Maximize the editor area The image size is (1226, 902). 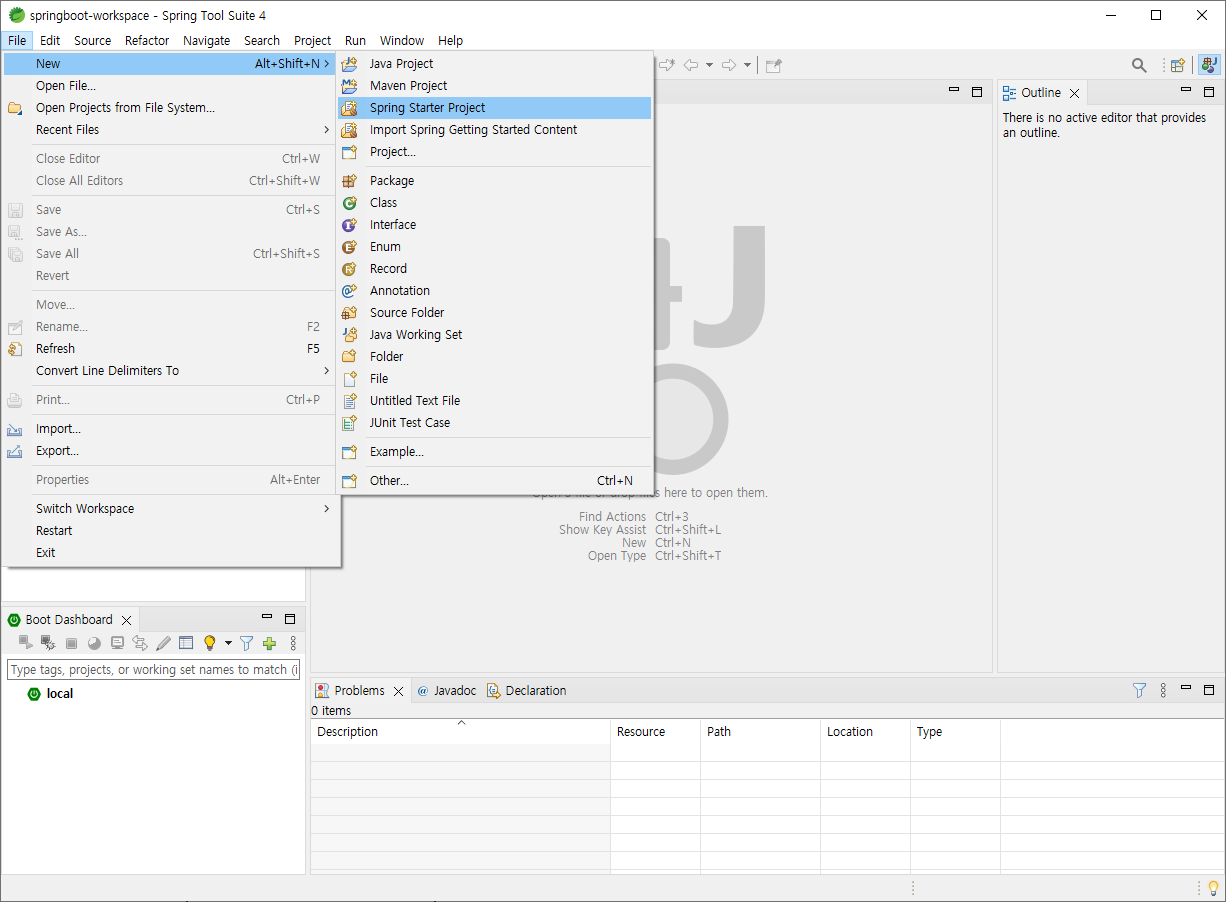(x=977, y=92)
